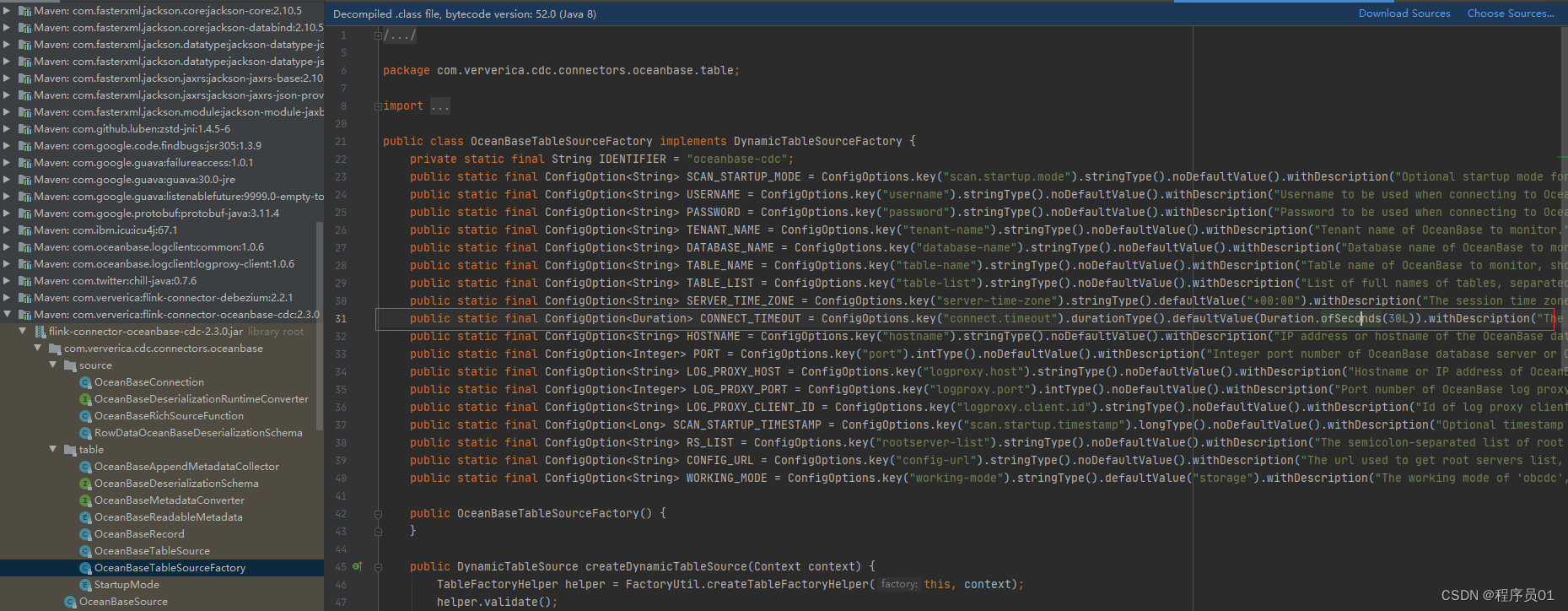
Task: Click the OceanBaseAppendMetadataCollector class icon
Action: [x=85, y=467]
